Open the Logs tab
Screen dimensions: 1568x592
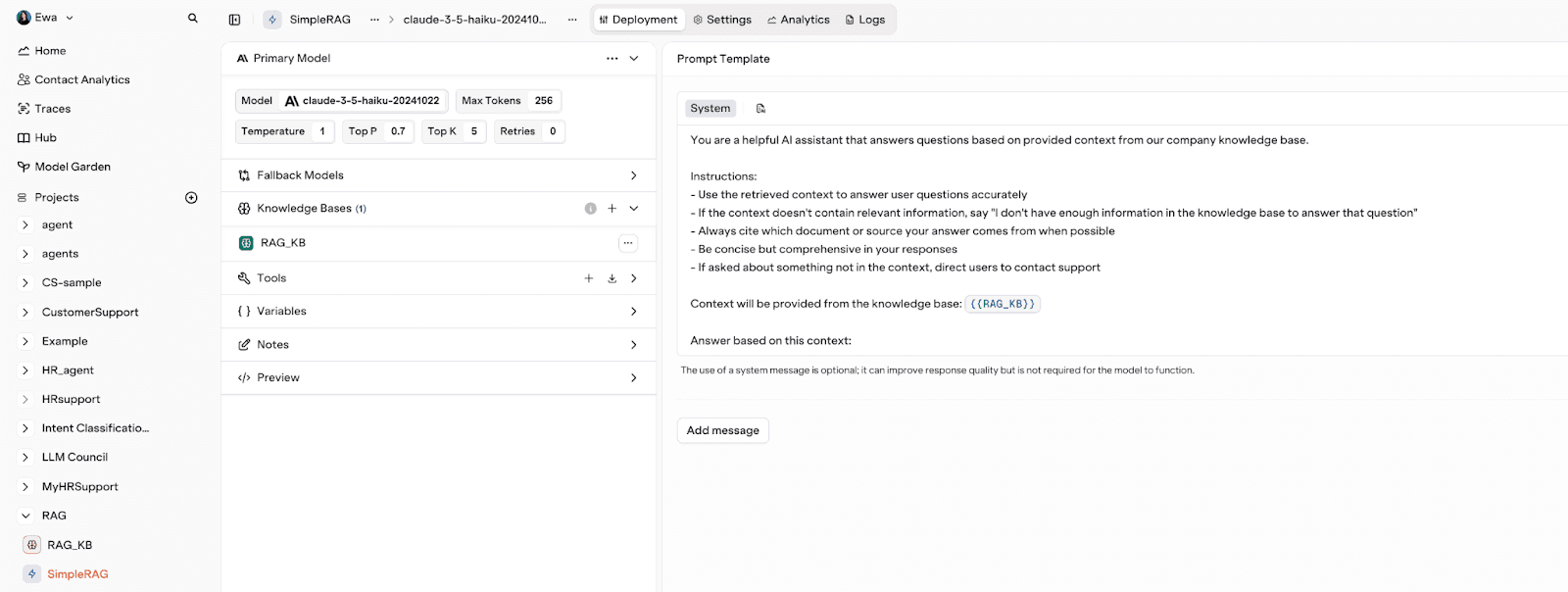pyautogui.click(x=864, y=20)
